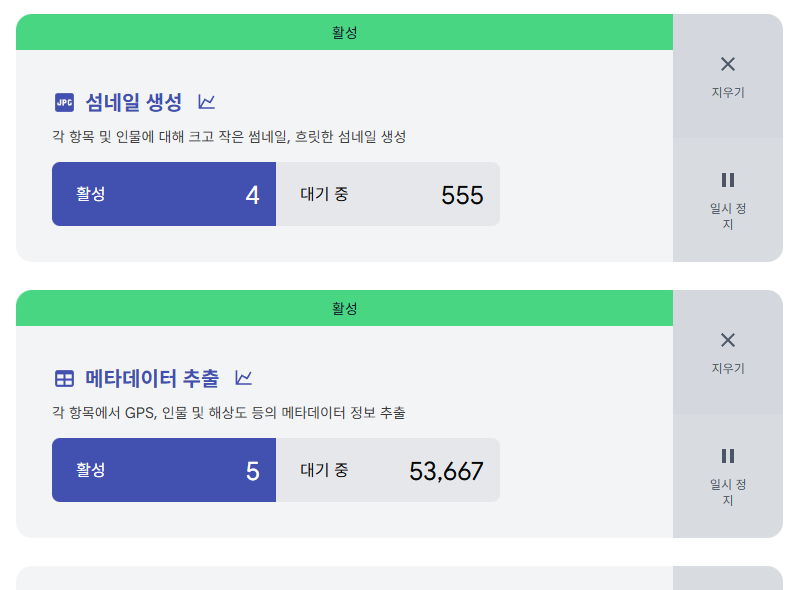Click the green 활성 status bar above 메타데이터 추출
807x590 pixels.
(x=344, y=308)
